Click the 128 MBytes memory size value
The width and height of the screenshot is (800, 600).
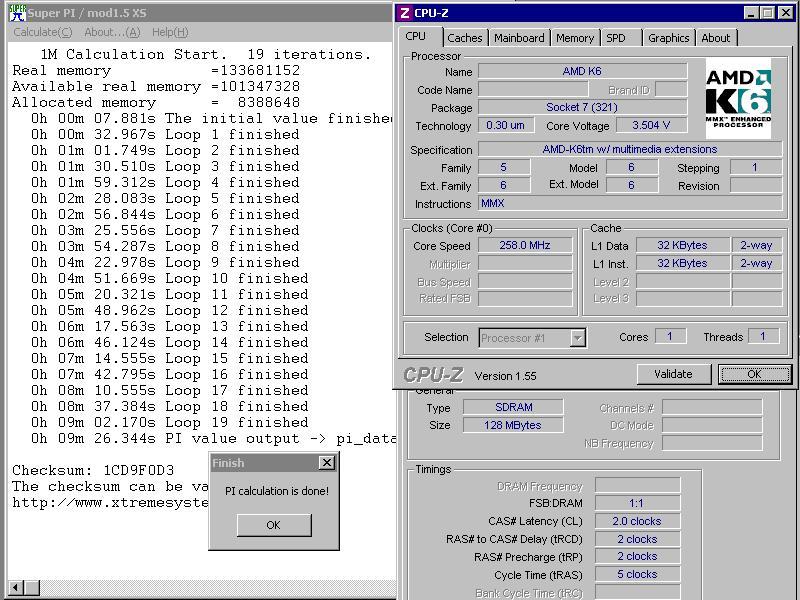pyautogui.click(x=513, y=425)
